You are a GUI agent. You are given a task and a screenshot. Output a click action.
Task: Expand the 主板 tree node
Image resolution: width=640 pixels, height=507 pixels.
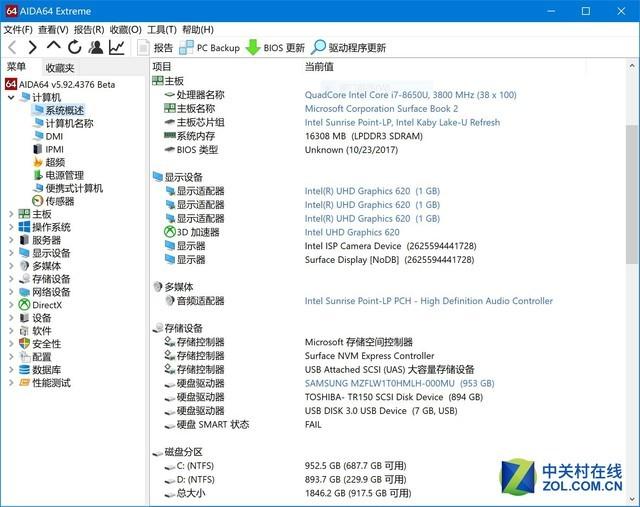pos(11,214)
